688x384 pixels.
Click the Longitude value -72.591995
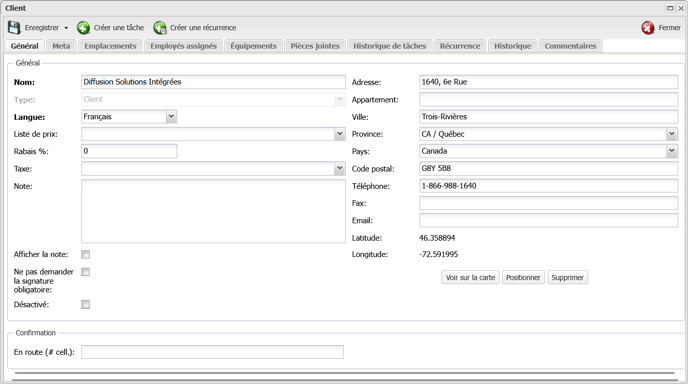click(438, 255)
